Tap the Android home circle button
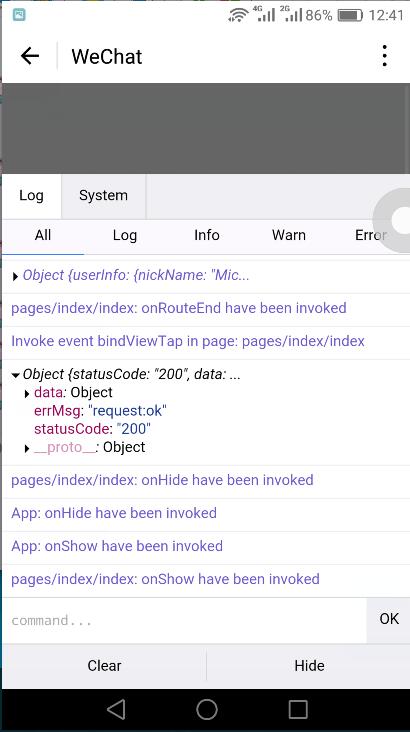The width and height of the screenshot is (410, 732). tap(207, 710)
